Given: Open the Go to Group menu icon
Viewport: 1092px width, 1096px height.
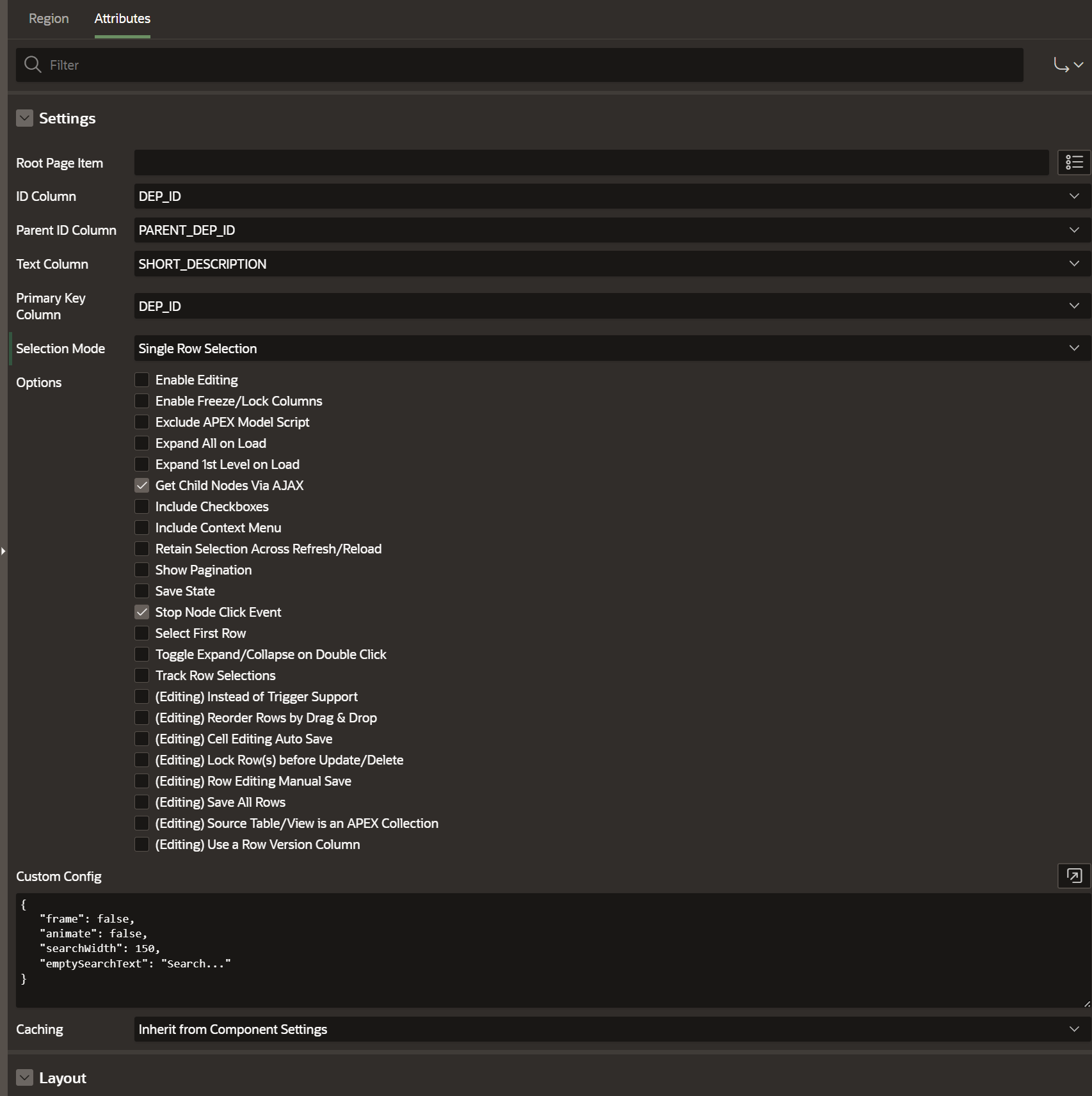Looking at the screenshot, I should (1068, 65).
